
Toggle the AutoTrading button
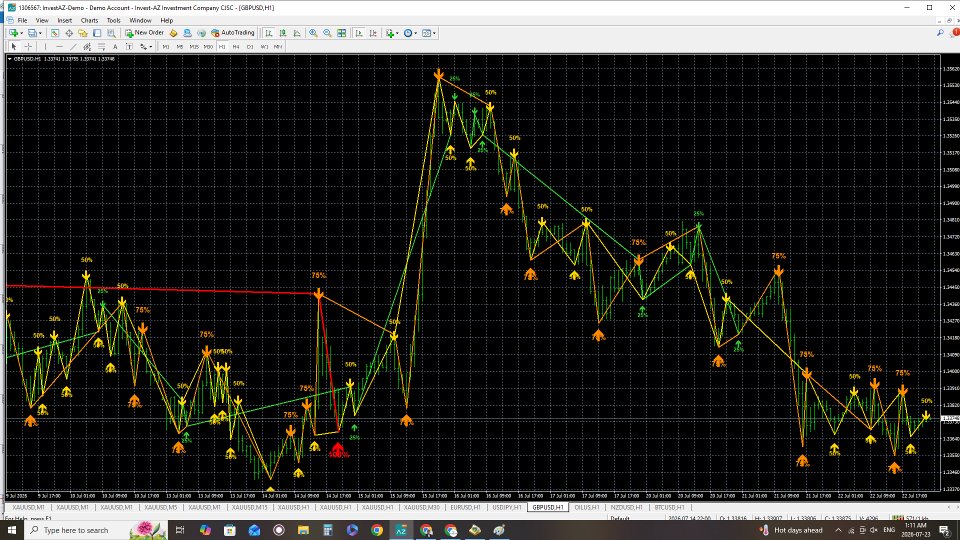[233, 33]
